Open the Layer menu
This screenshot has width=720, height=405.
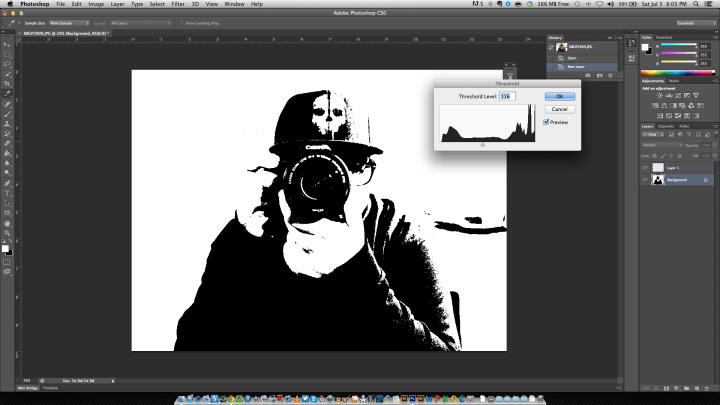117,4
